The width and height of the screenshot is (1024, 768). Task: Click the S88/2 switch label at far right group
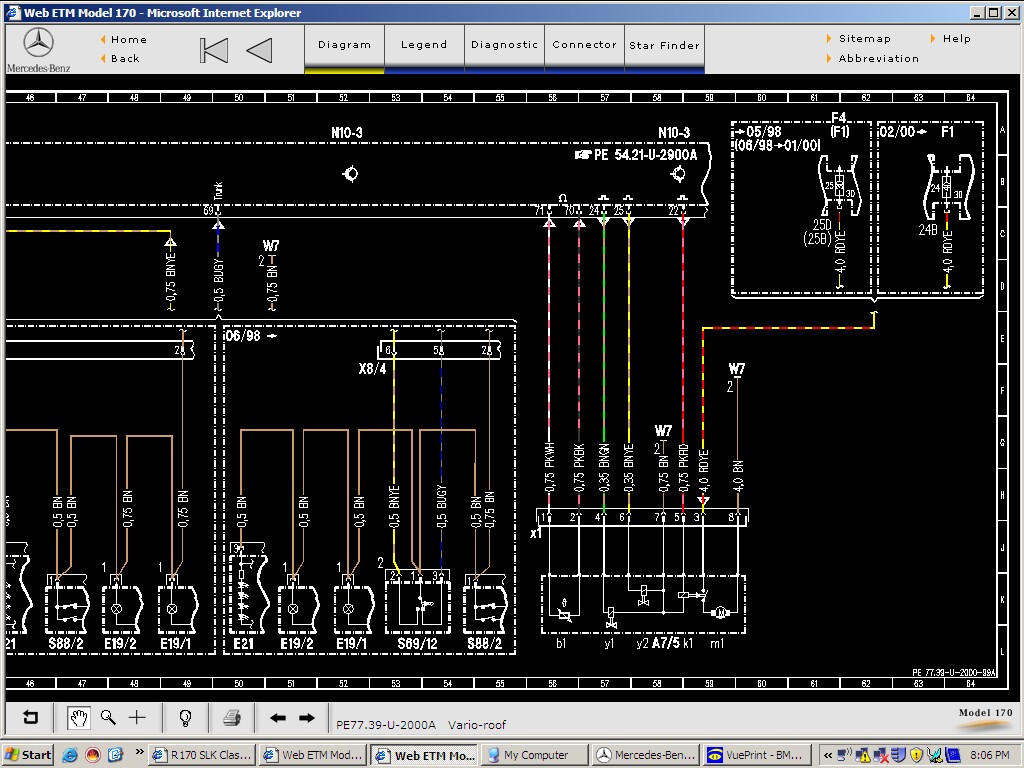coord(484,644)
